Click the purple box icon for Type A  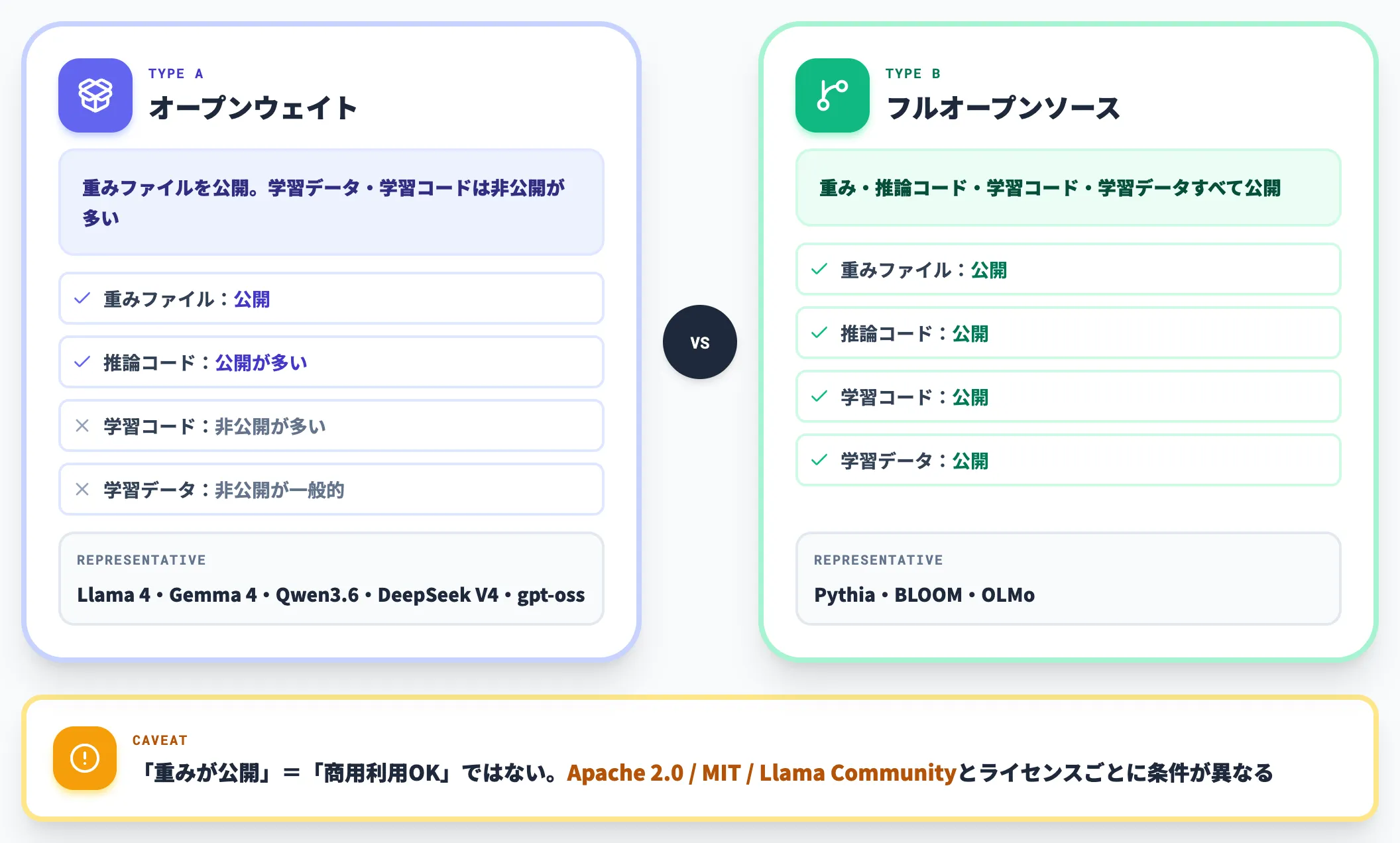coord(95,95)
